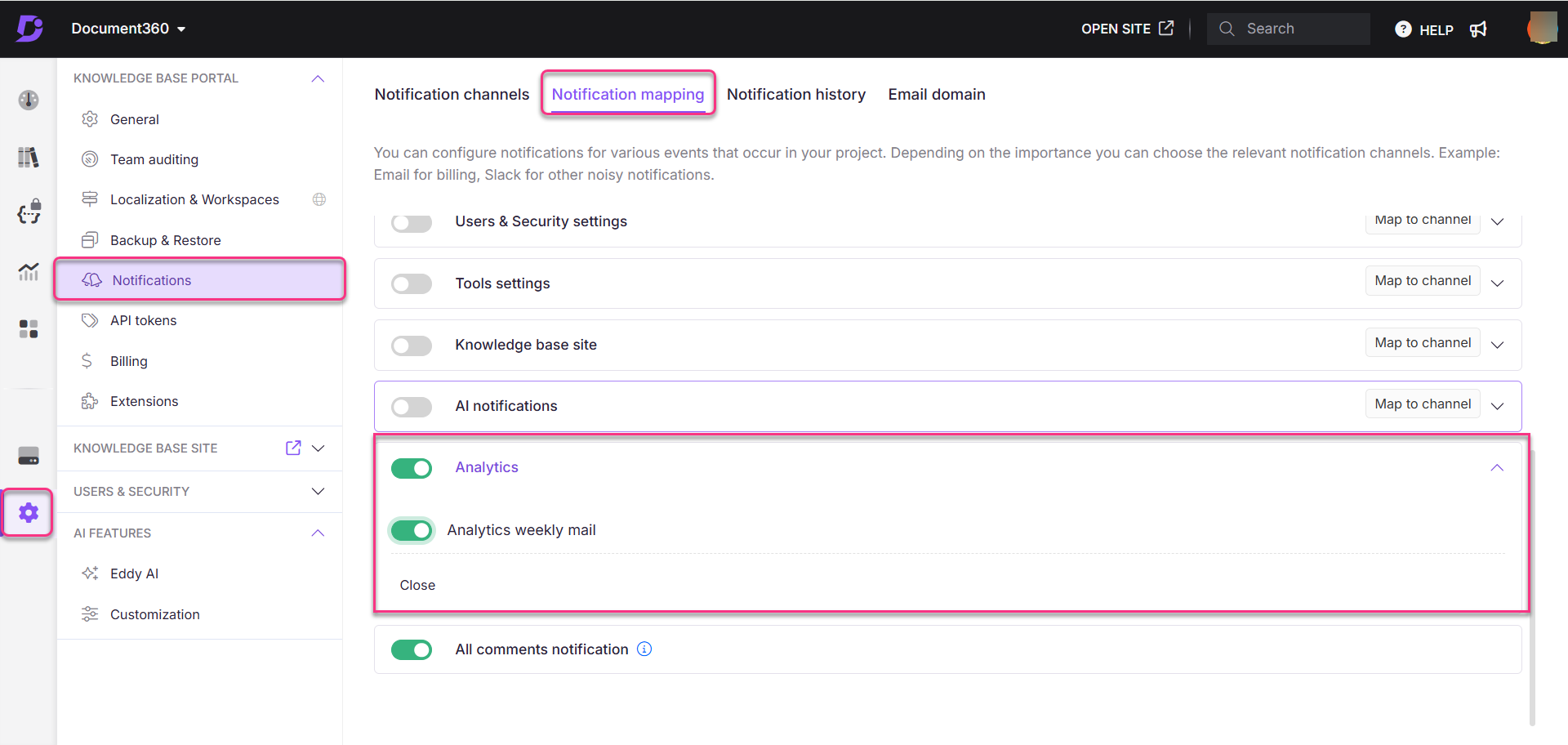The height and width of the screenshot is (745, 1568).
Task: Click the Eddy AI sparkle icon
Action: point(90,573)
